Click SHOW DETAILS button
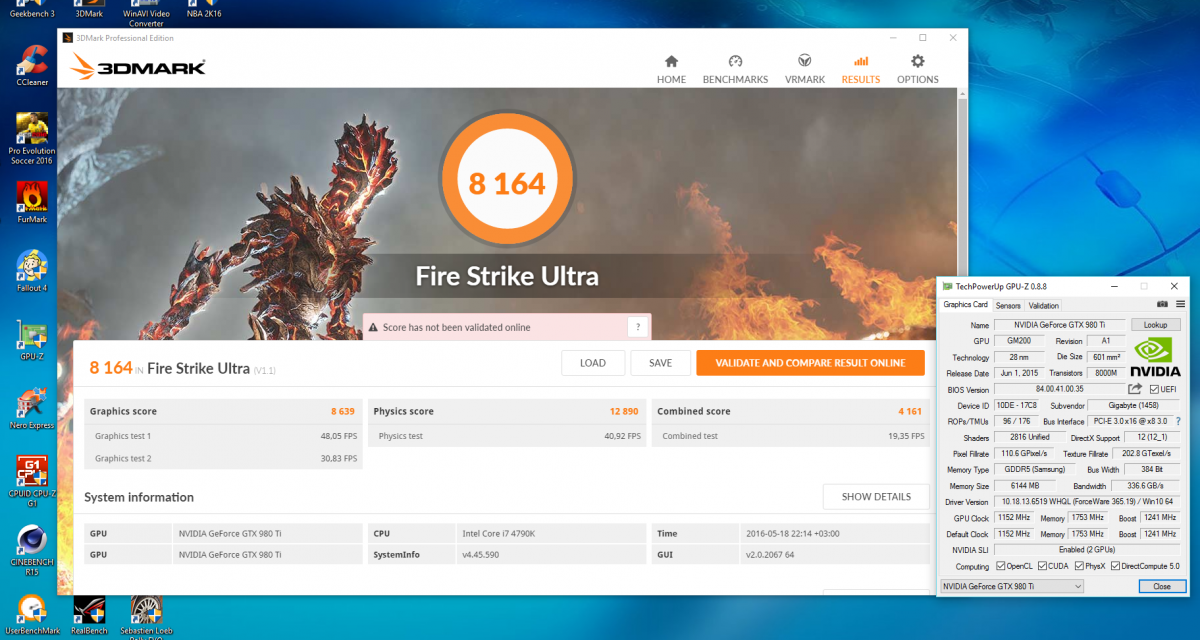 coord(876,496)
